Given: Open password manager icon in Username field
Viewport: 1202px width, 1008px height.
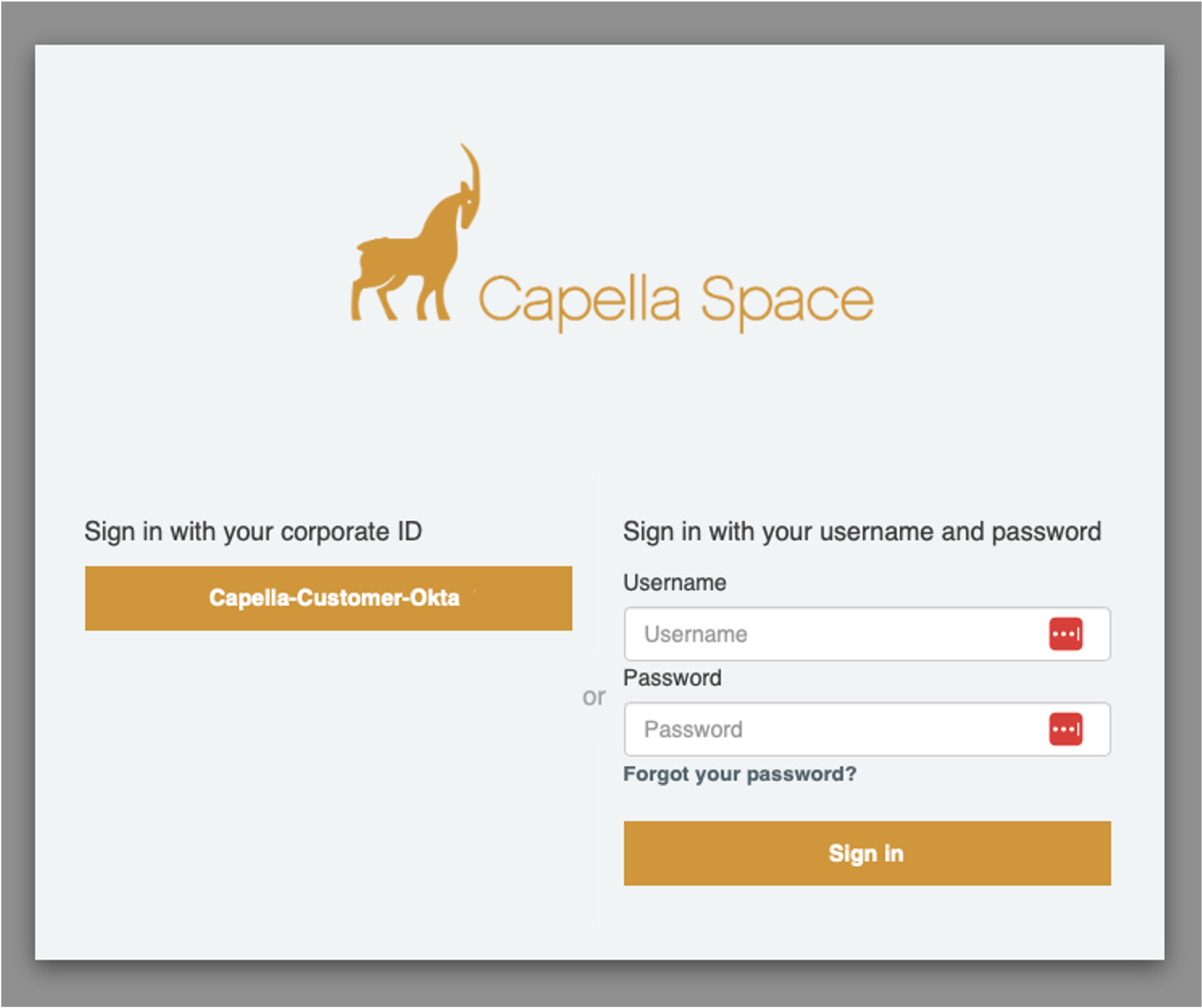Looking at the screenshot, I should tap(1065, 634).
